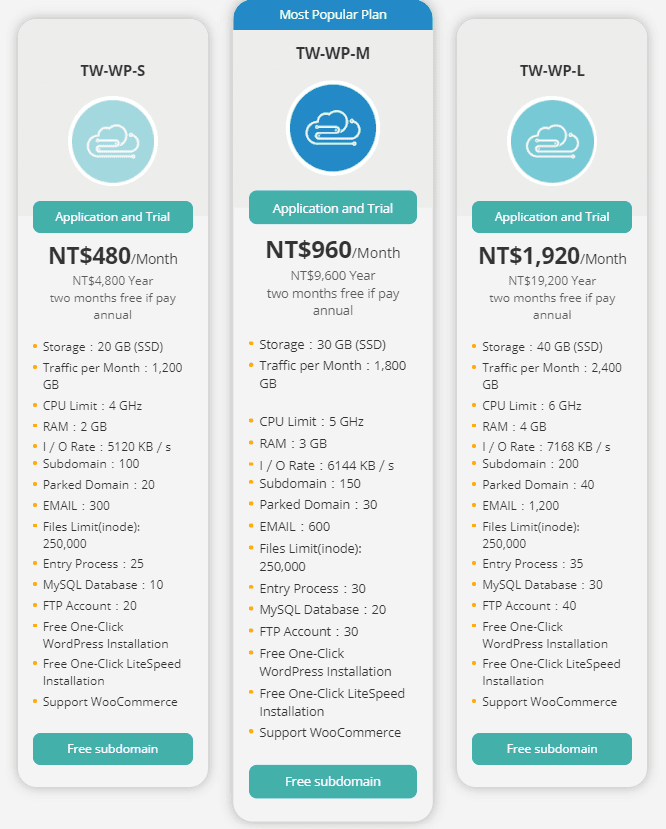
Task: Click the TW-WP-S plan title
Action: coord(112,70)
